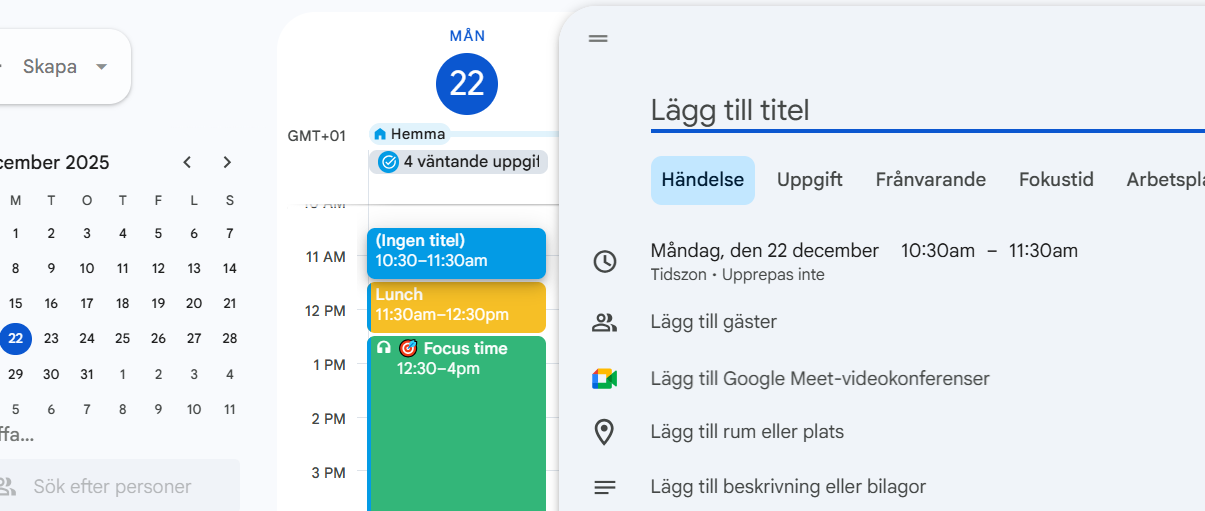
Task: Click the description lines icon
Action: (604, 487)
